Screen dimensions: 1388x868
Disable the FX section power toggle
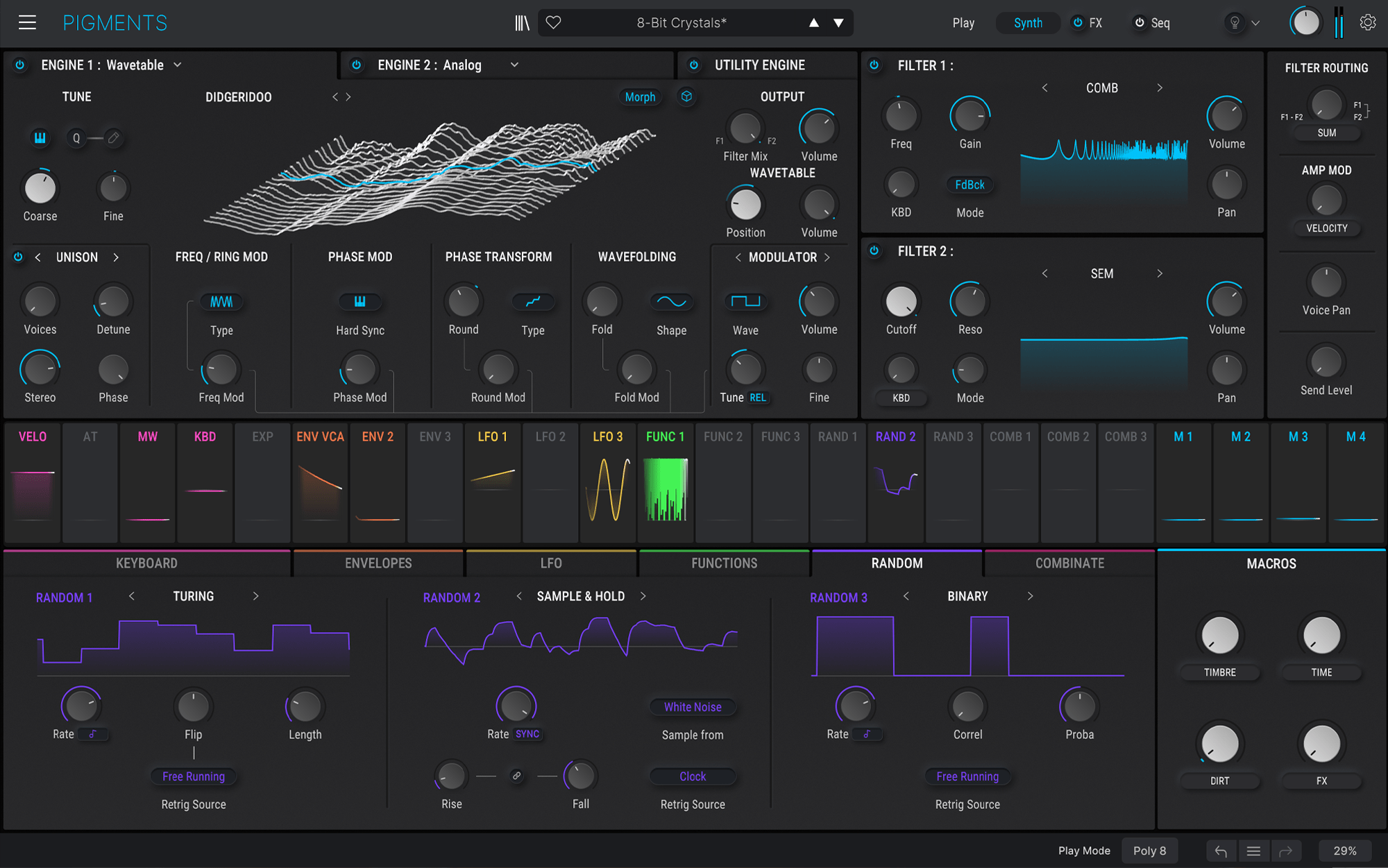[1078, 23]
